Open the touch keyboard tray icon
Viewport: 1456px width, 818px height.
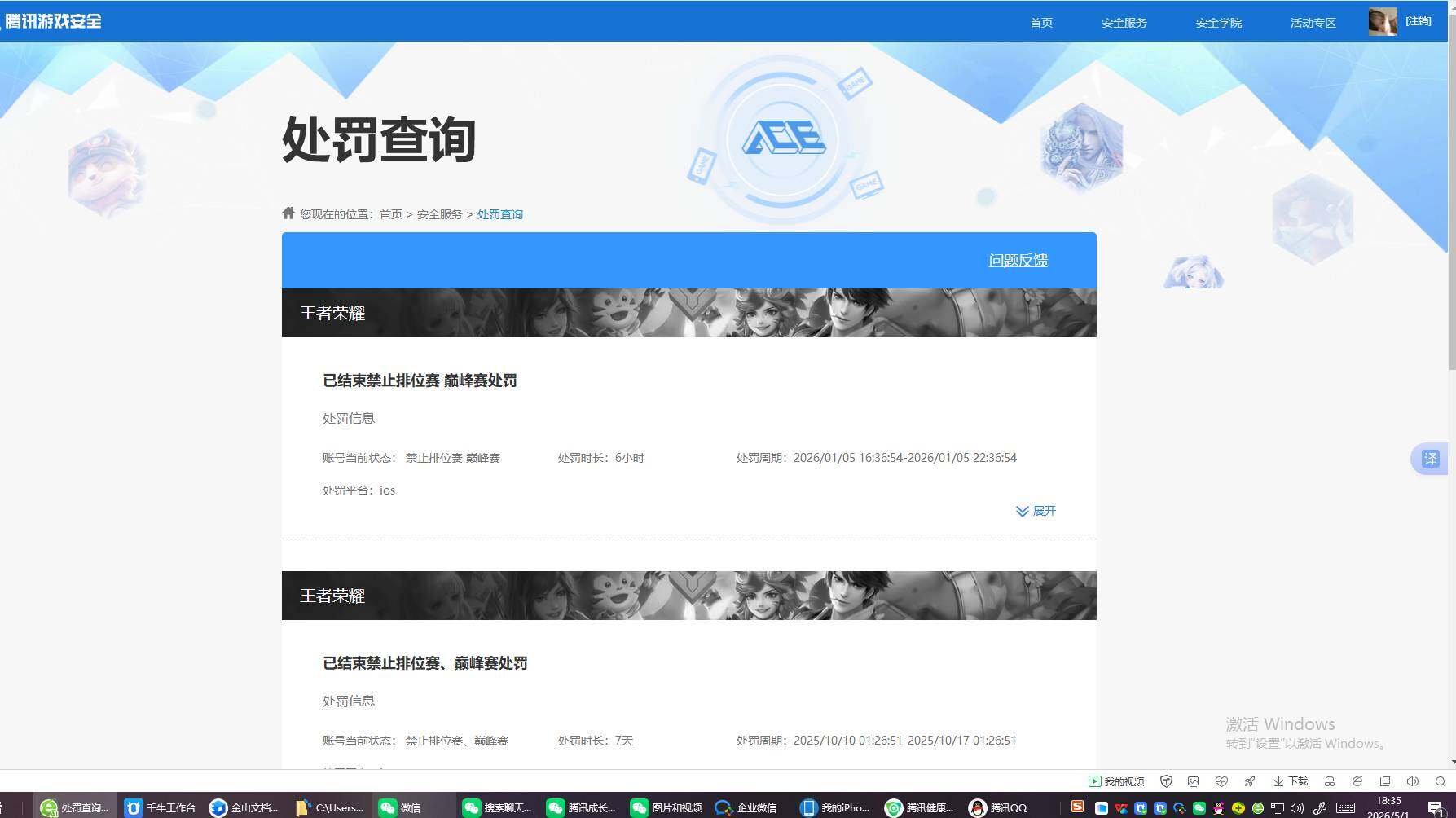coord(1346,808)
